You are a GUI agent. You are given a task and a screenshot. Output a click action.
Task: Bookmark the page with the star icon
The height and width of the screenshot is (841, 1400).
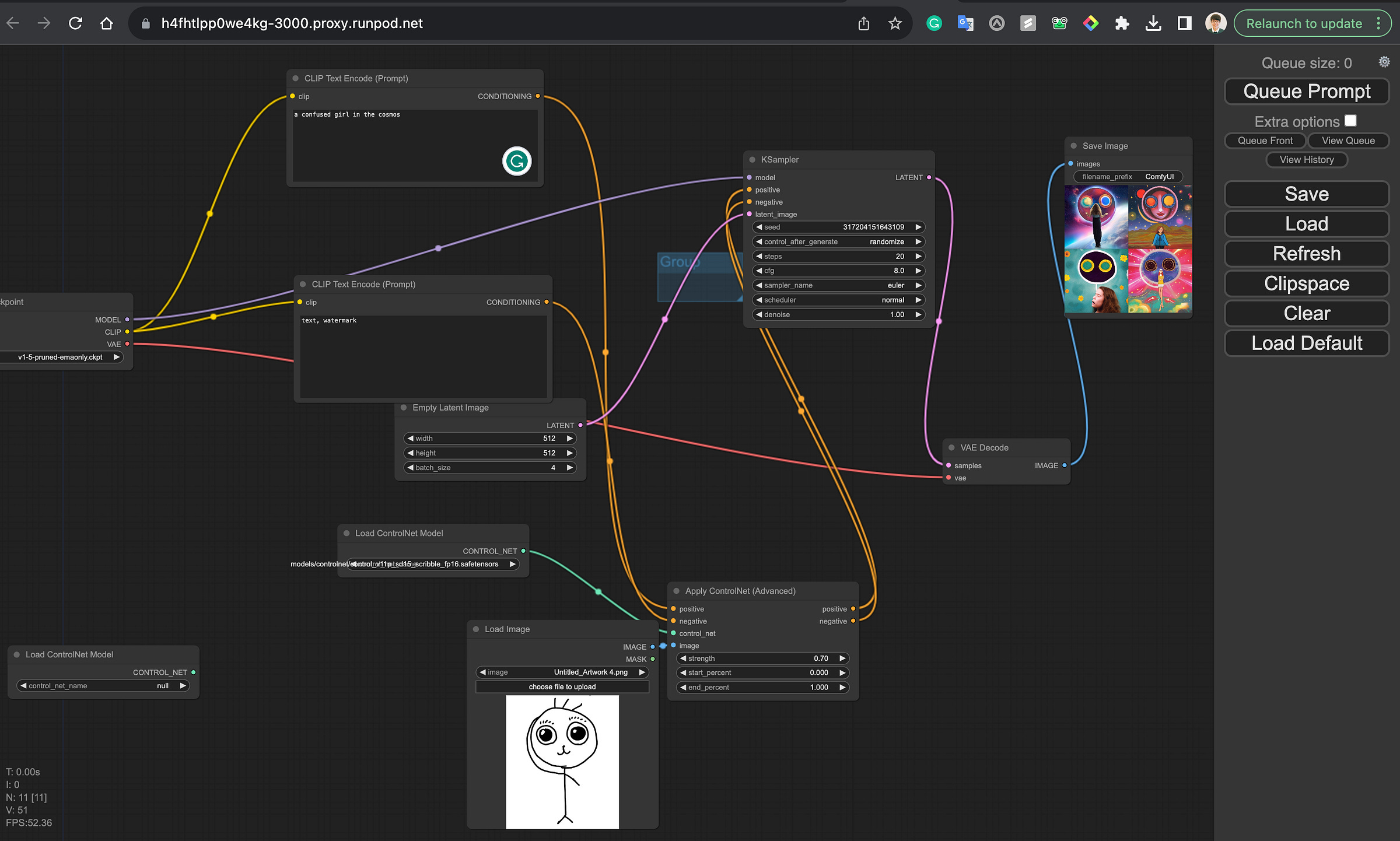[895, 23]
